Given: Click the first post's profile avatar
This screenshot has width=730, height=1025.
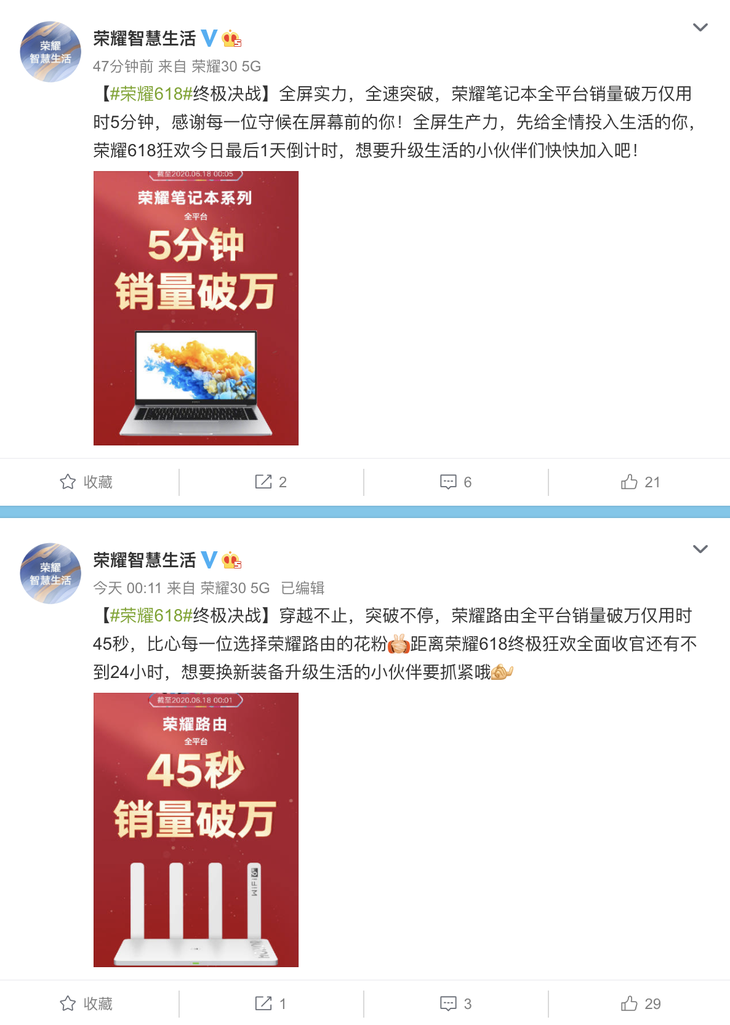Looking at the screenshot, I should pos(50,51).
